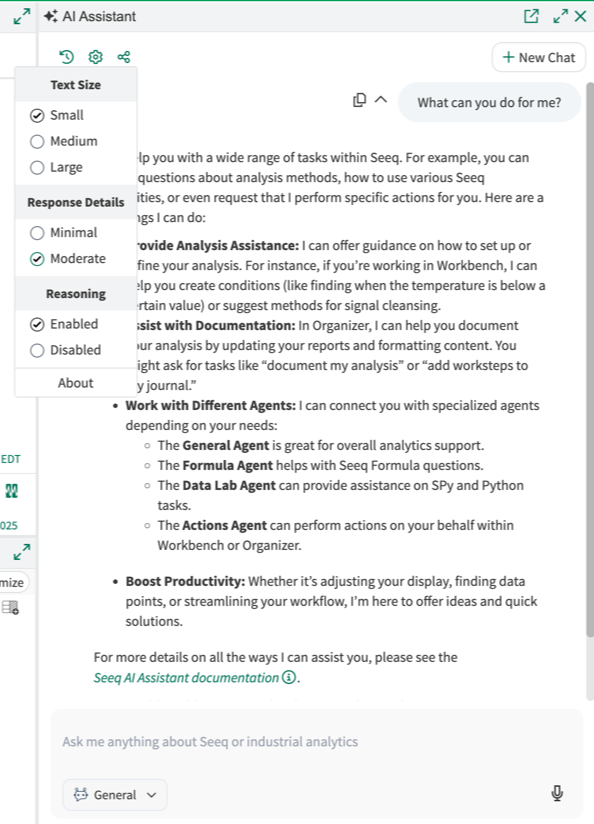The height and width of the screenshot is (824, 594).
Task: Click the Response Details section header
Action: pos(76,202)
